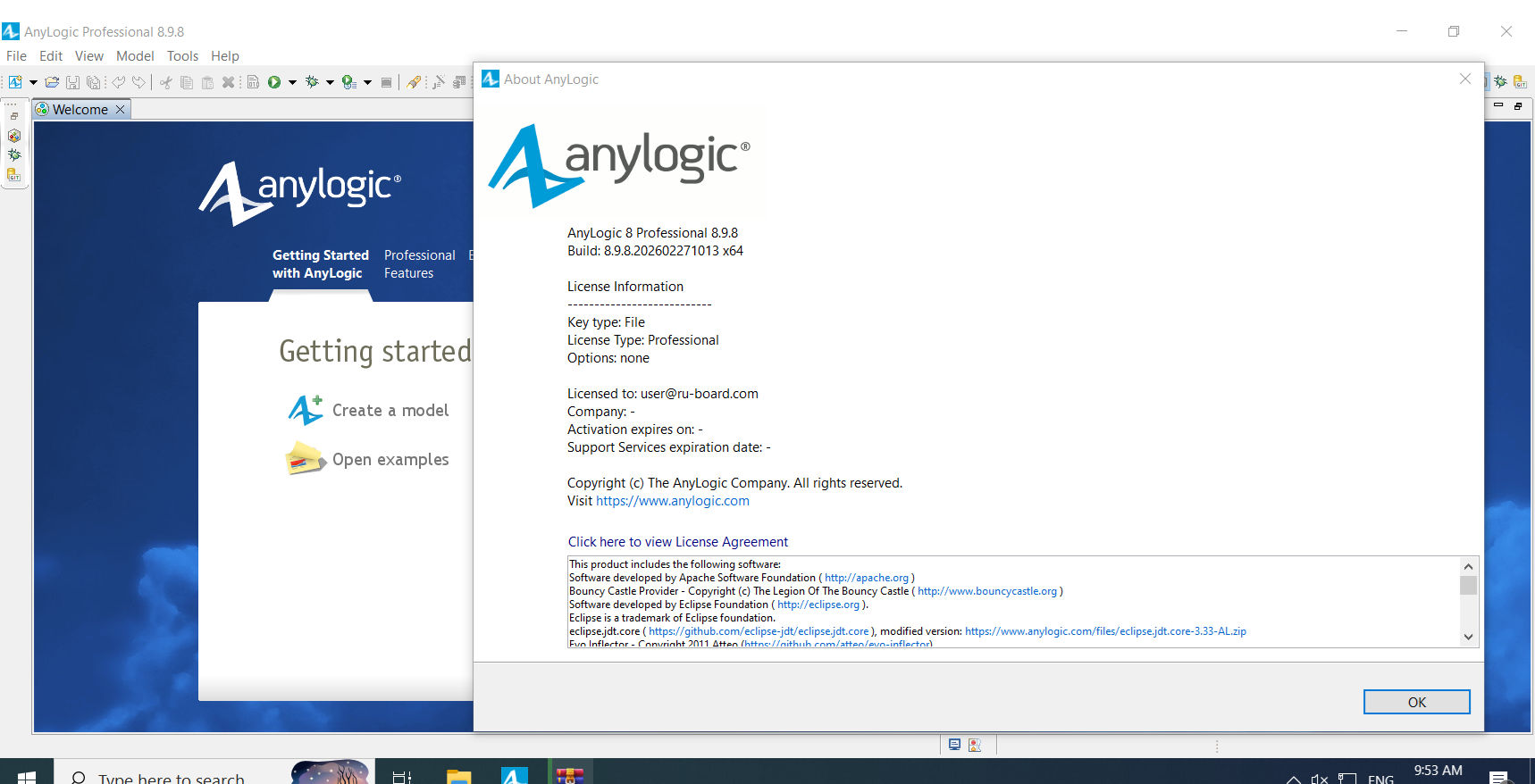The image size is (1535, 784).
Task: Click the Run configuration icon with list
Action: tap(349, 82)
